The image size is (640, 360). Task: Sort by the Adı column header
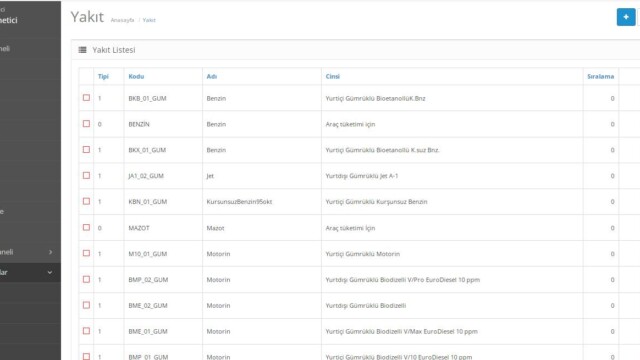point(212,76)
